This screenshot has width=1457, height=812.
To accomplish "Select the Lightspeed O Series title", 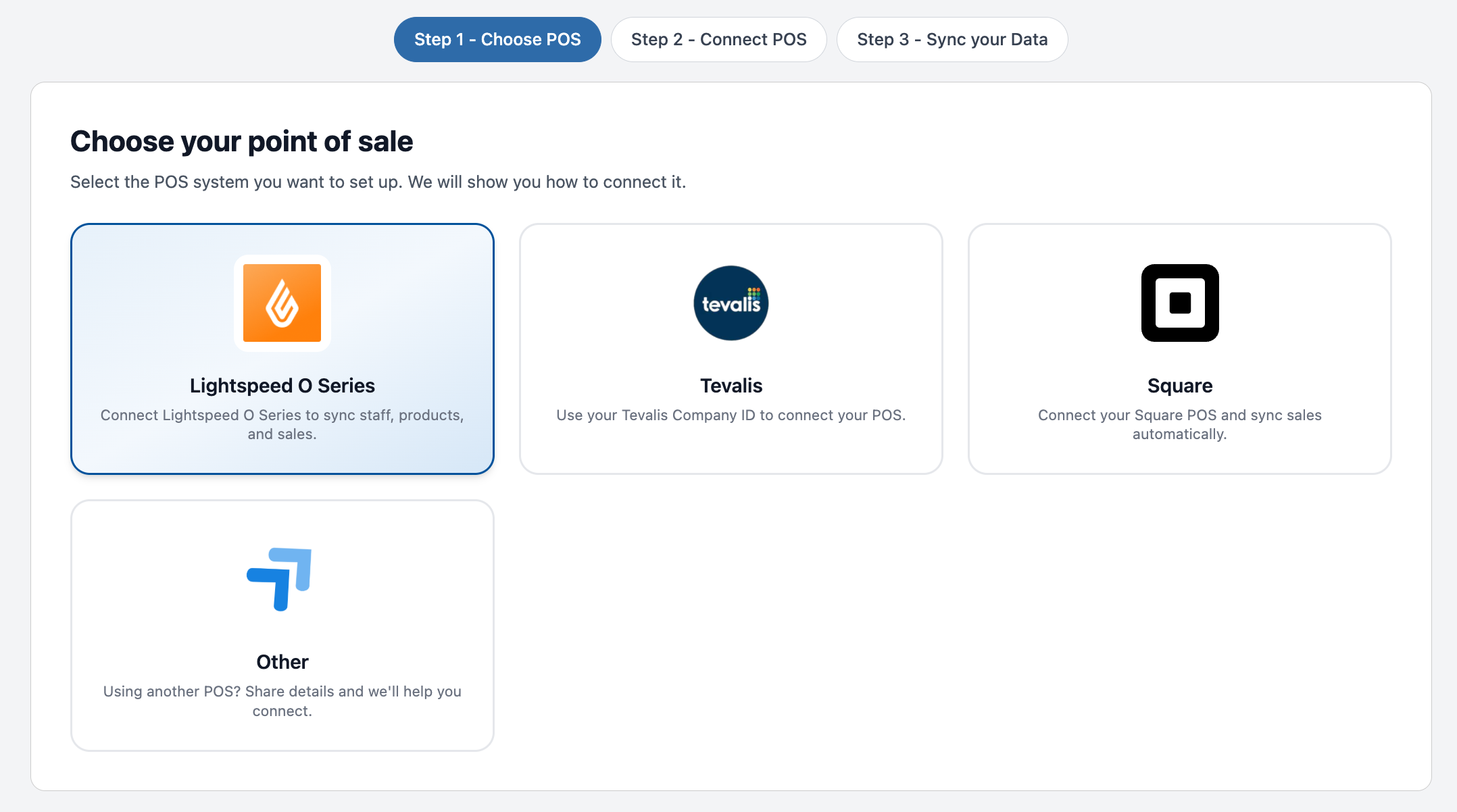I will click(282, 385).
